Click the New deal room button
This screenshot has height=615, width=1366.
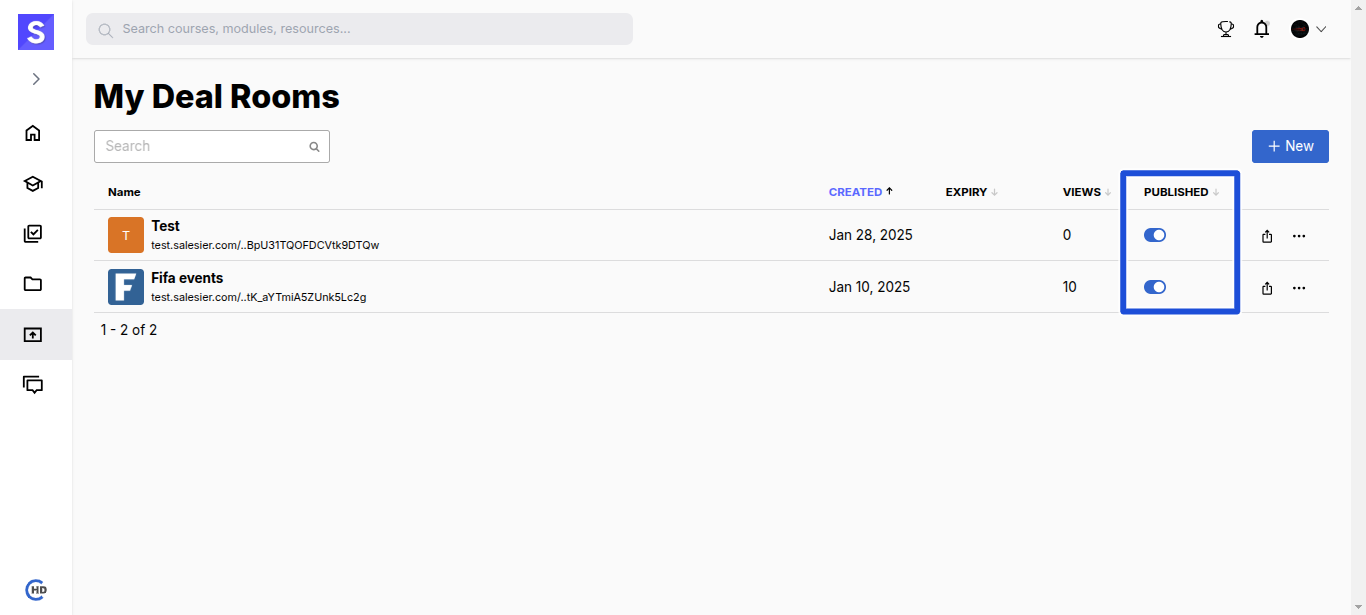click(1290, 146)
